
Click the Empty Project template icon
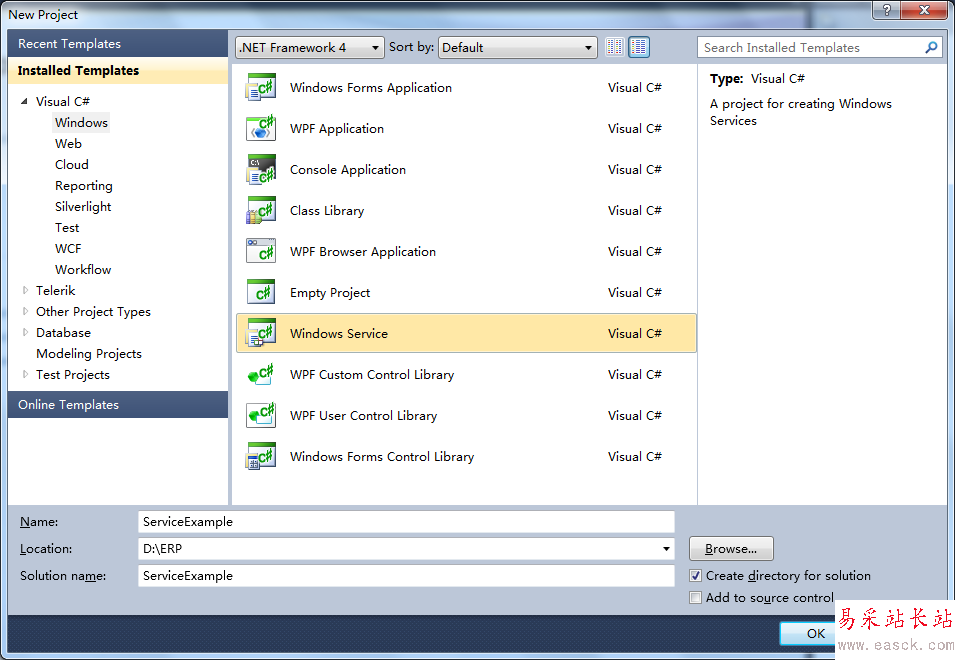coord(261,292)
